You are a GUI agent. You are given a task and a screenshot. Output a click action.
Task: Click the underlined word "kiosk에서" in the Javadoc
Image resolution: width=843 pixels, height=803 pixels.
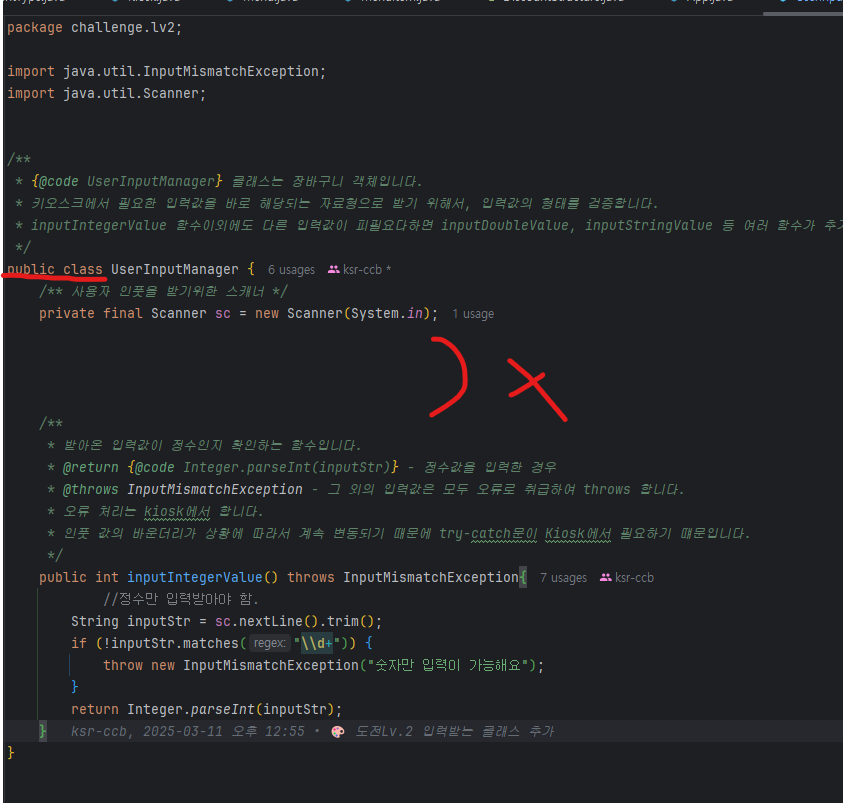point(177,511)
